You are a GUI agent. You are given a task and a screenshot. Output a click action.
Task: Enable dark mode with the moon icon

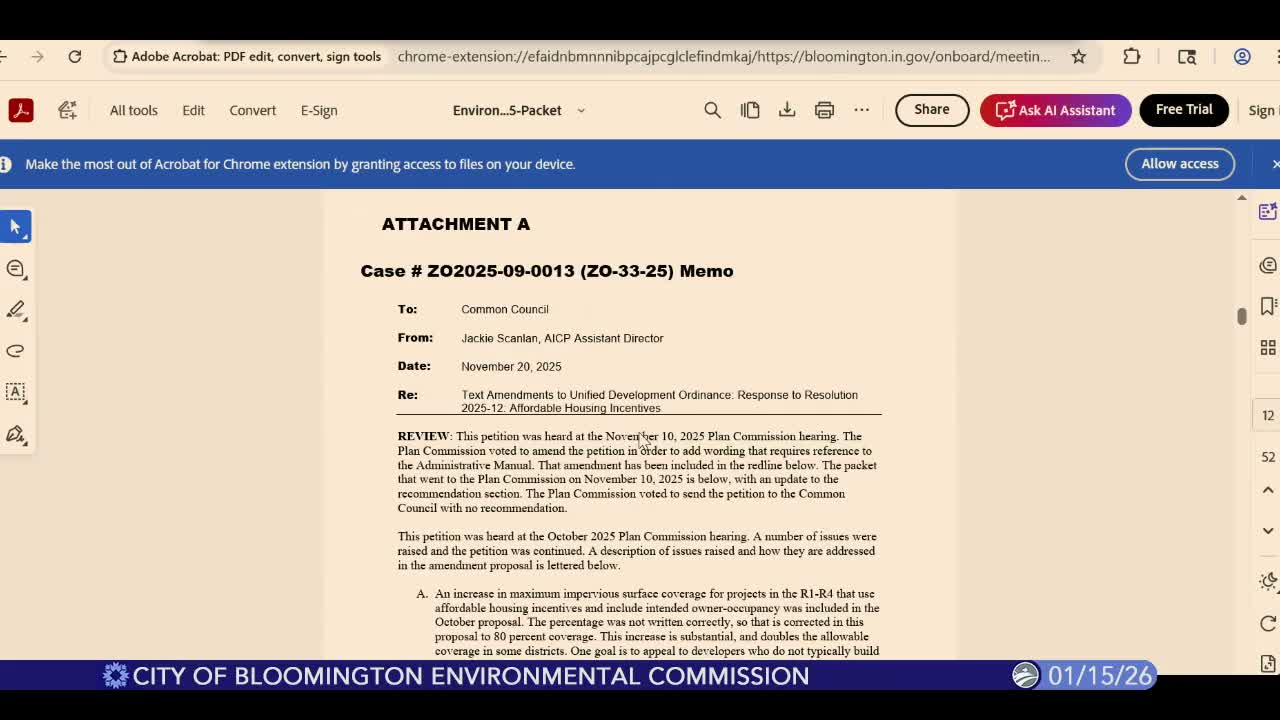coord(1267,580)
